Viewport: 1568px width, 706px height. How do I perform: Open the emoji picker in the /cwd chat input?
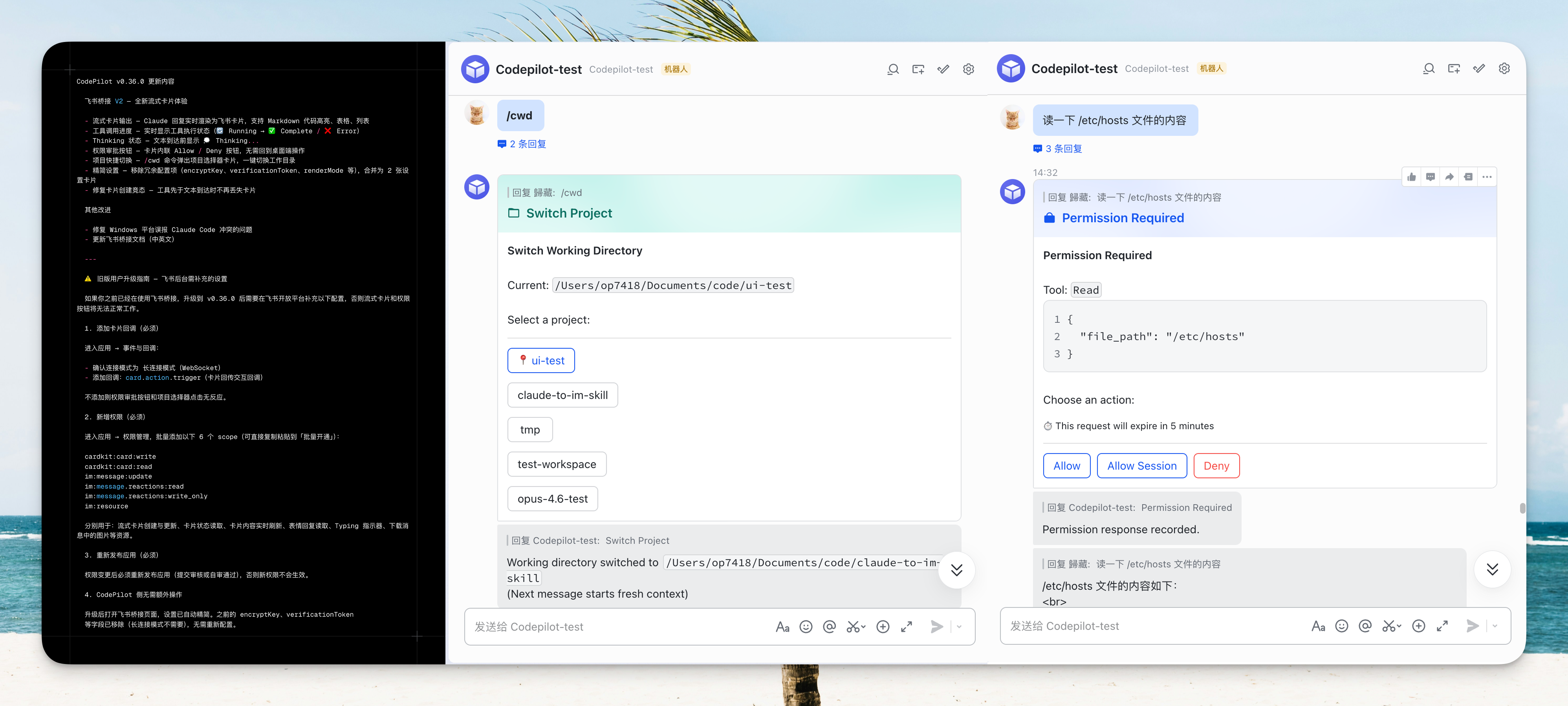click(x=806, y=627)
